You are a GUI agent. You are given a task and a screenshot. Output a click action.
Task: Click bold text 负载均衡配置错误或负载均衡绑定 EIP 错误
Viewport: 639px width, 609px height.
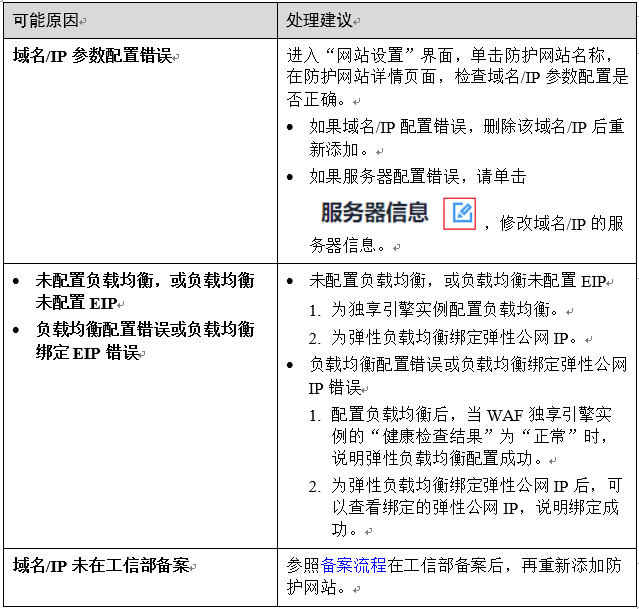[x=145, y=341]
